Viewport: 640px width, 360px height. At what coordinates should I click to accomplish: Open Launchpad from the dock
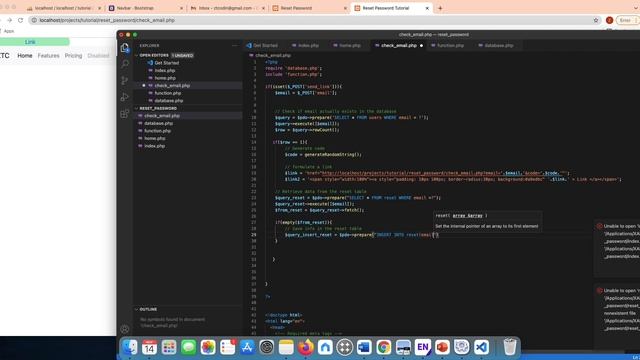point(169,347)
